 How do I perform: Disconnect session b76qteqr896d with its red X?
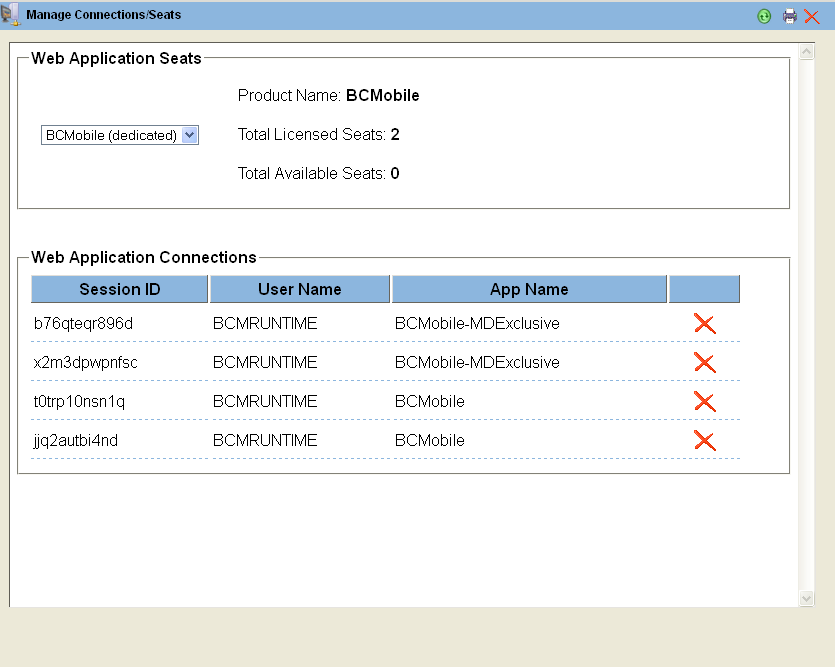(x=705, y=323)
